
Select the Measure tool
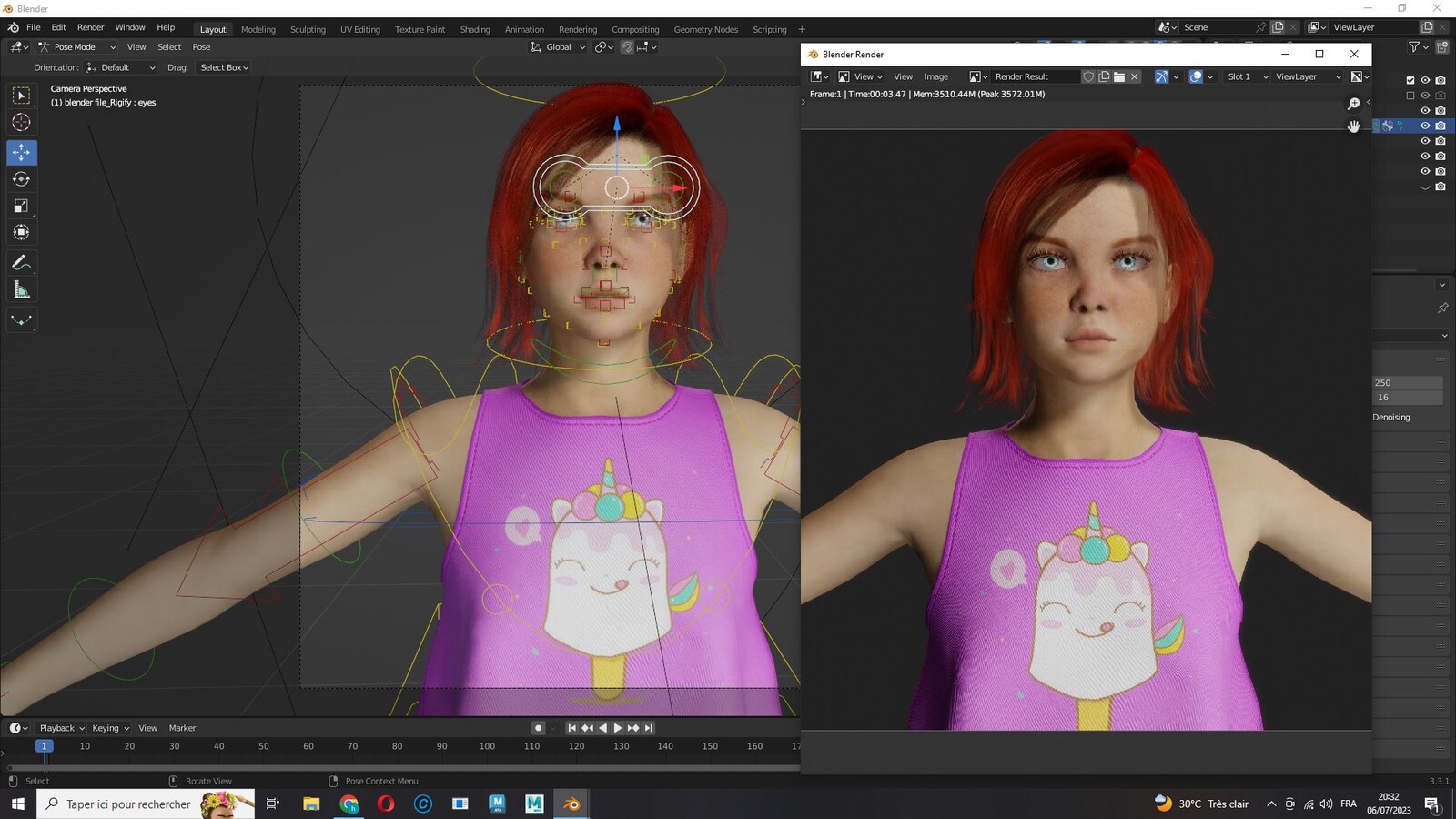(22, 290)
